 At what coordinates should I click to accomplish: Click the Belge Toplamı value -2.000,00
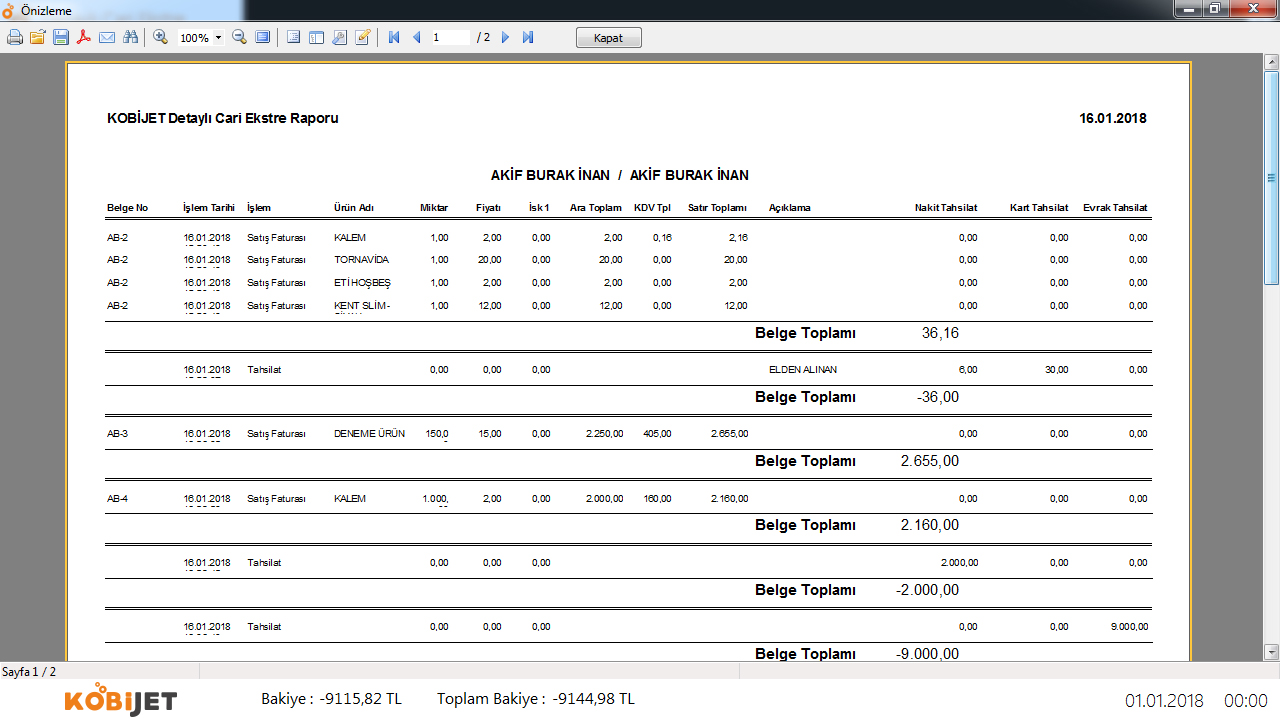[x=928, y=590]
